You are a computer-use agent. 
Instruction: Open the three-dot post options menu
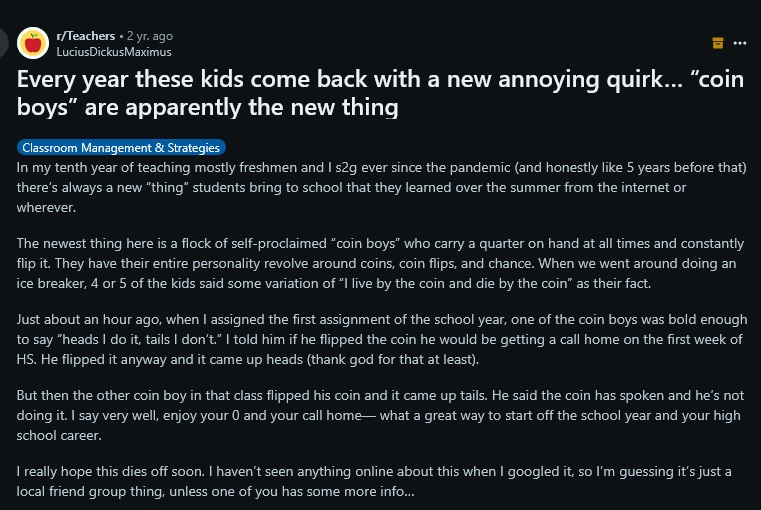(x=740, y=43)
